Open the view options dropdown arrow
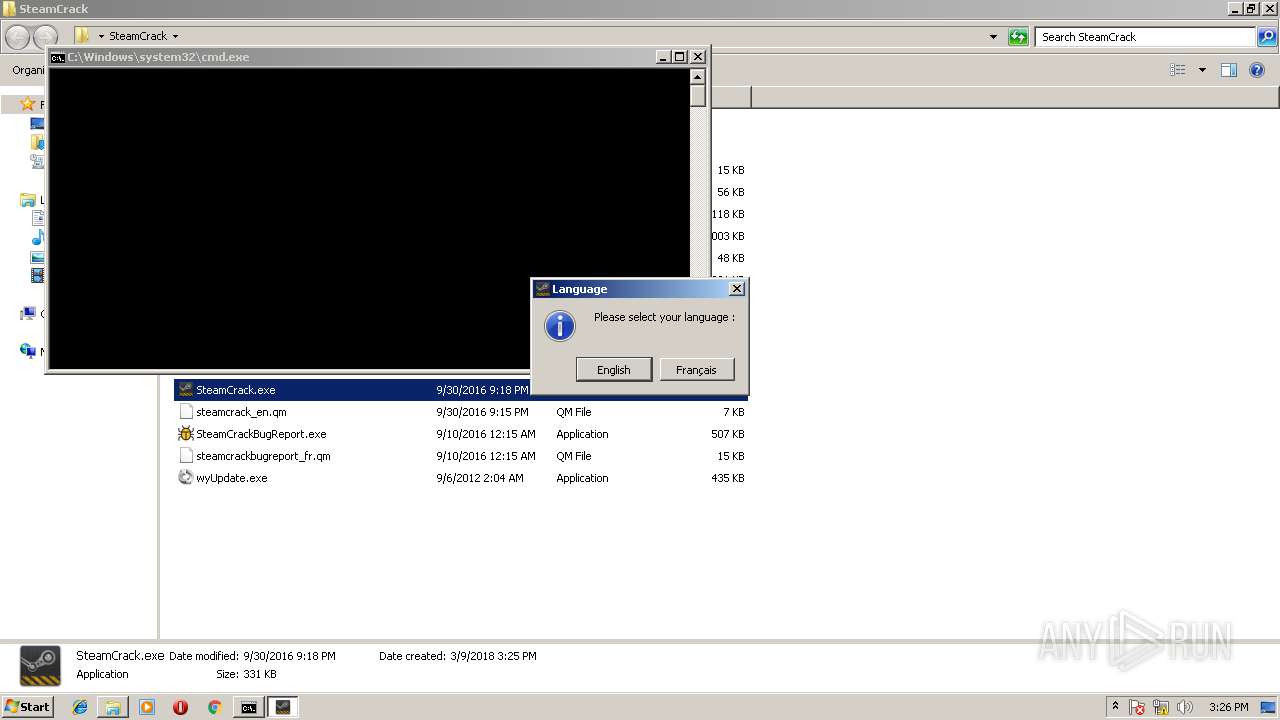This screenshot has width=1280, height=720. coord(1202,70)
